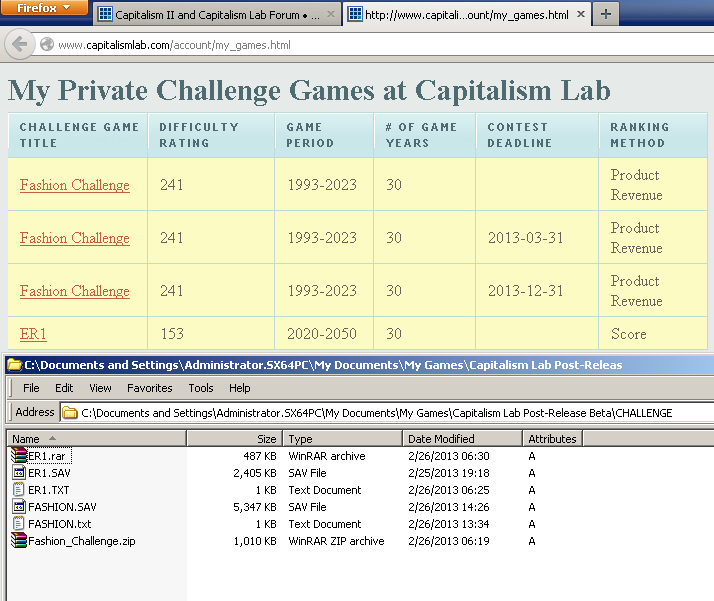Click the 2/25/2013 19:18 date value

click(x=449, y=473)
